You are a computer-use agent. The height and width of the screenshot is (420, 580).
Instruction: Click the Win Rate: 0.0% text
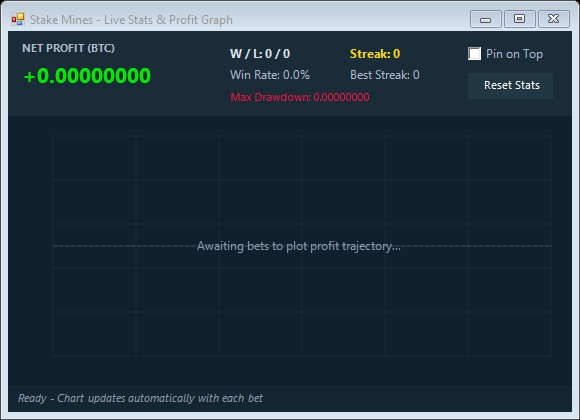pyautogui.click(x=270, y=75)
